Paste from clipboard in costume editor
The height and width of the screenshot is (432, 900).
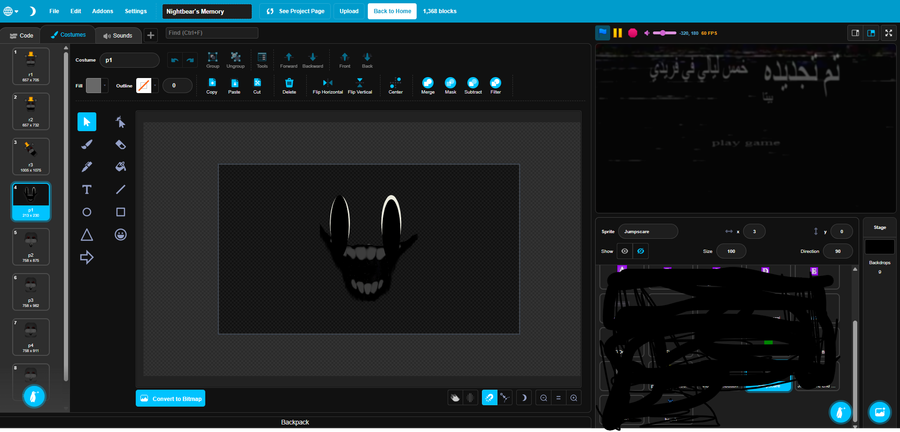(234, 86)
